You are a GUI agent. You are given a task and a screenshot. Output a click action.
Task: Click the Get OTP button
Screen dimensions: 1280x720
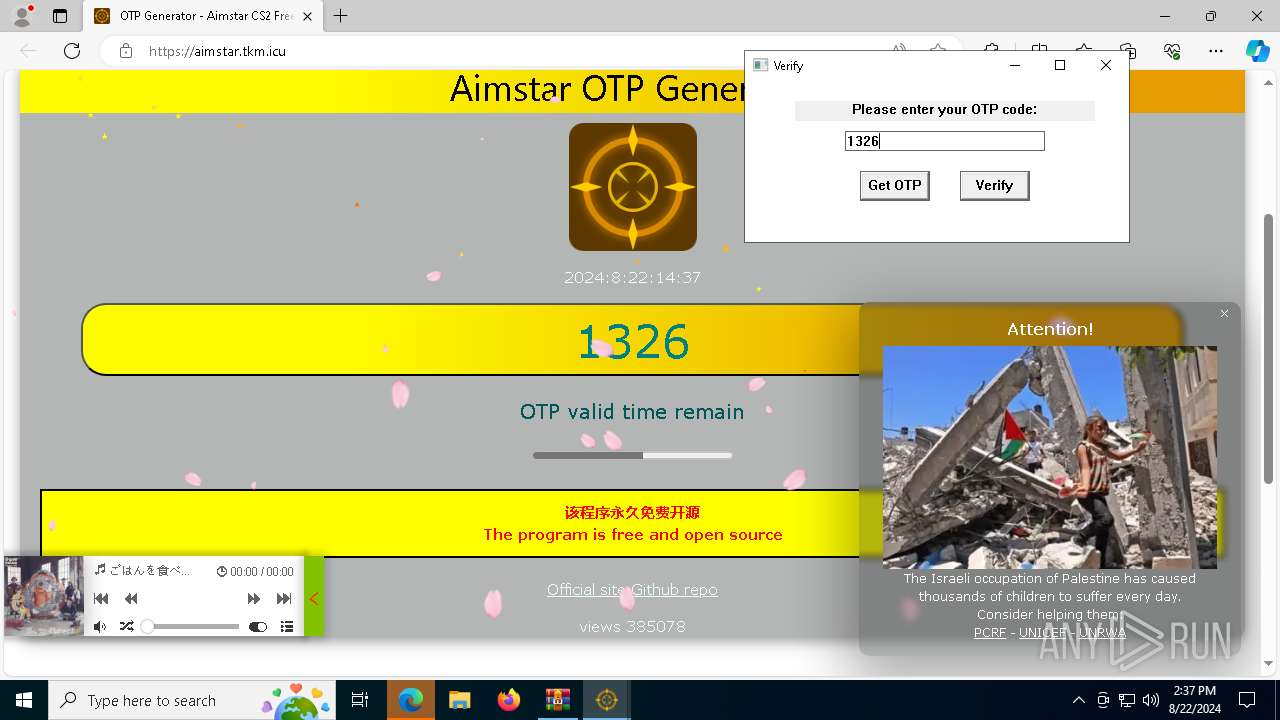(x=894, y=185)
